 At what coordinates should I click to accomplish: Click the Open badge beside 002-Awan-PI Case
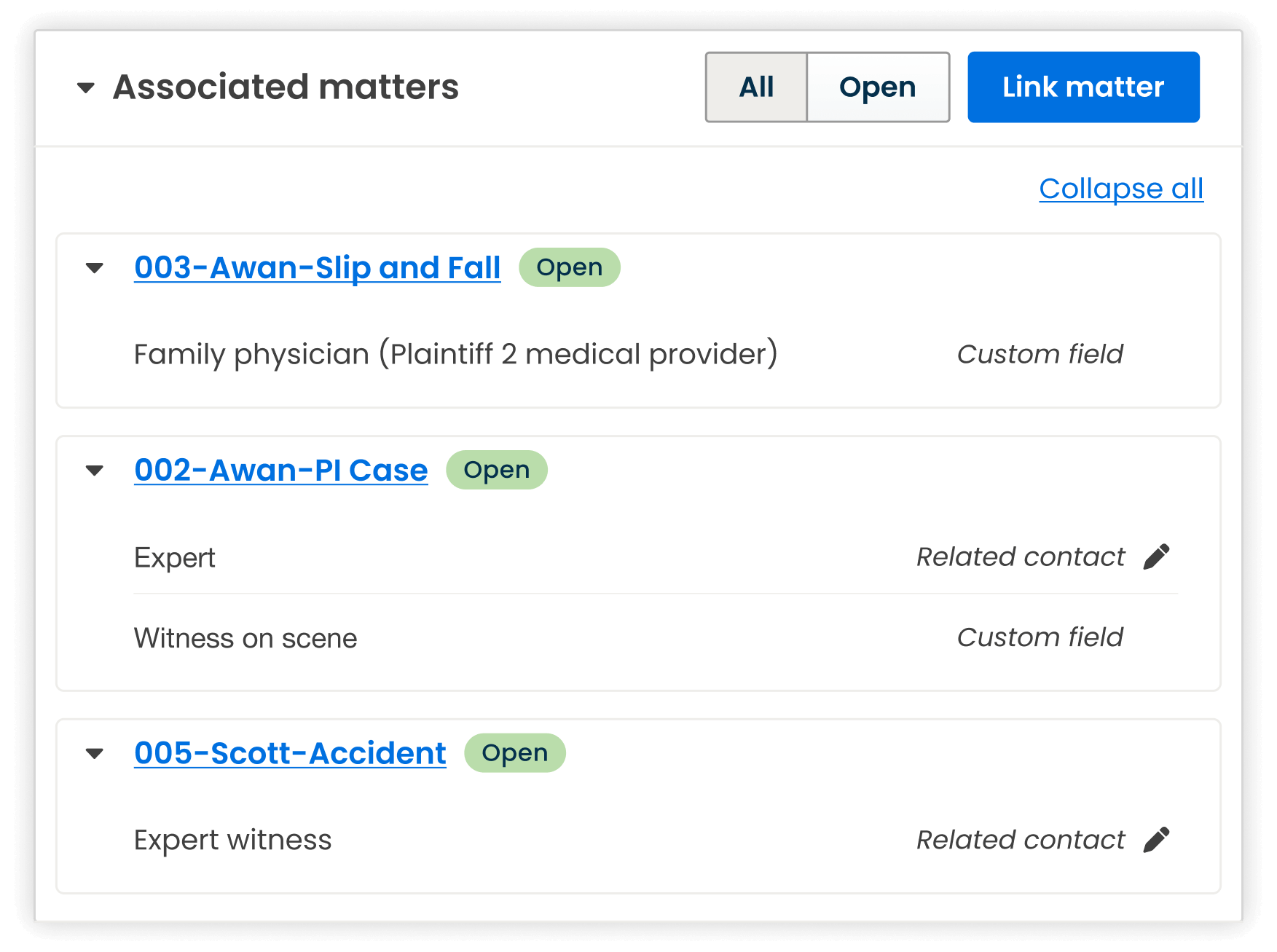(x=496, y=470)
